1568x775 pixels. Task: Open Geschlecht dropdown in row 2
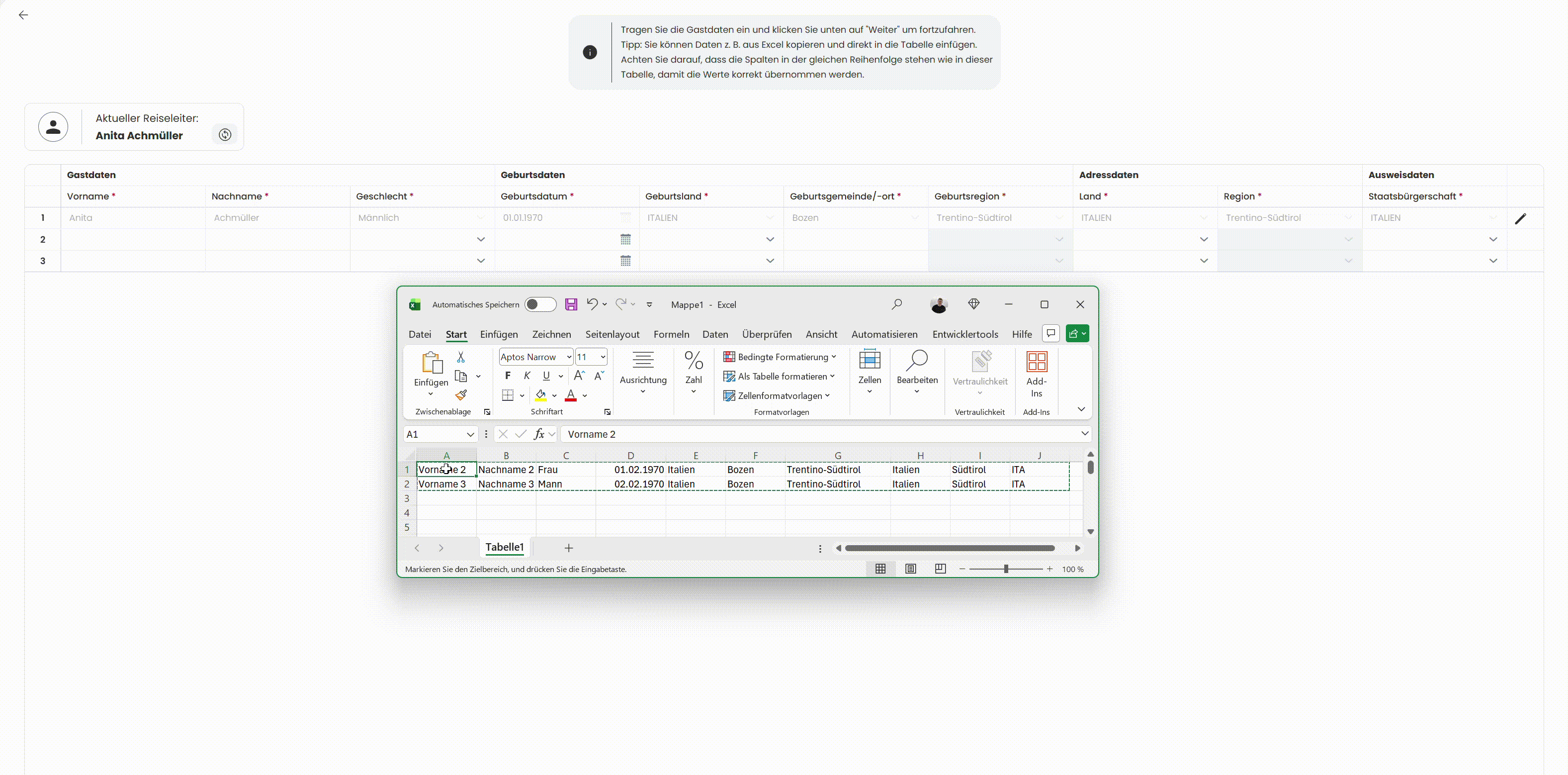click(x=481, y=239)
